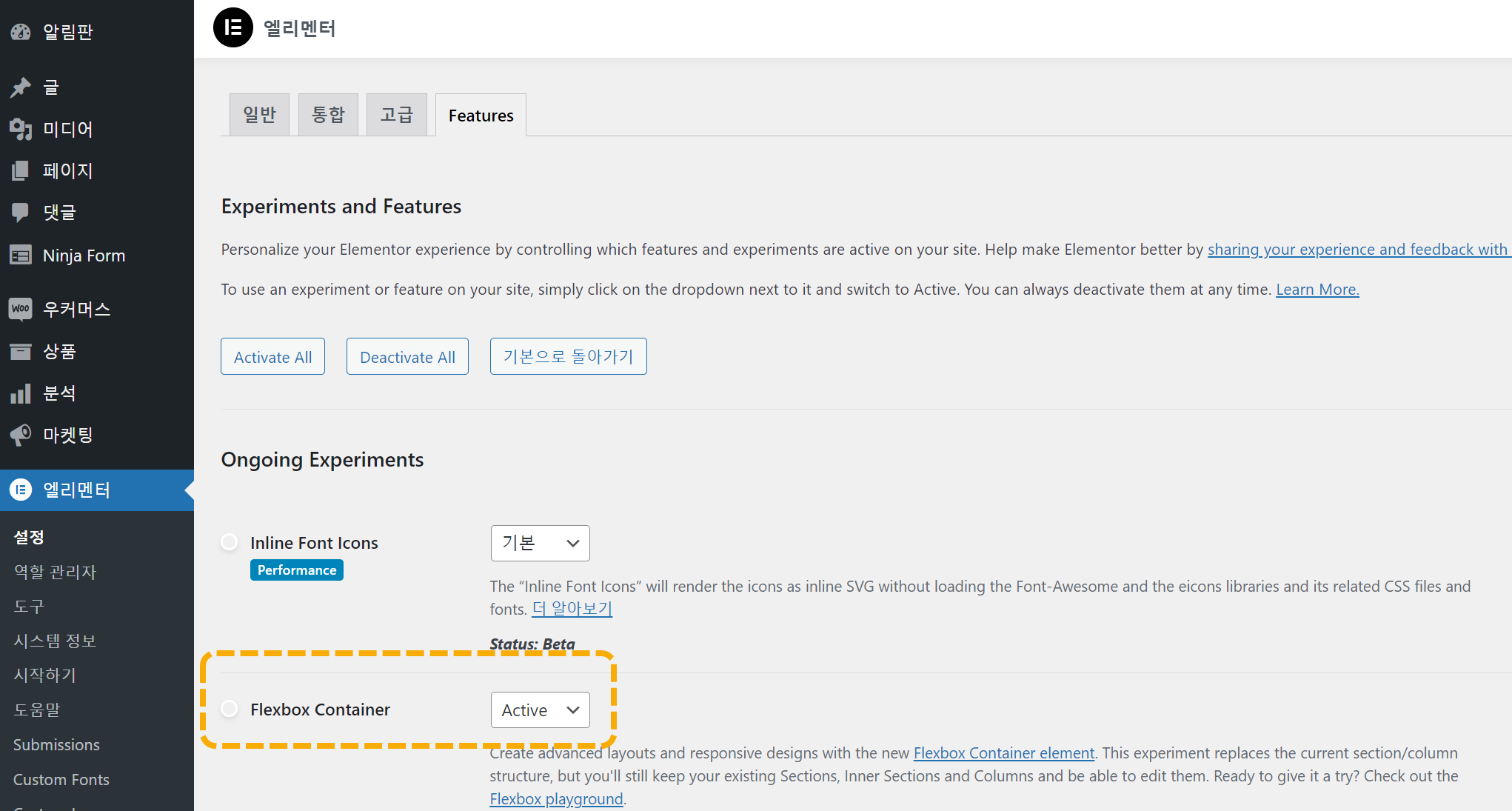The image size is (1512, 811).
Task: Click the 글 pushpin icon
Action: [x=21, y=87]
